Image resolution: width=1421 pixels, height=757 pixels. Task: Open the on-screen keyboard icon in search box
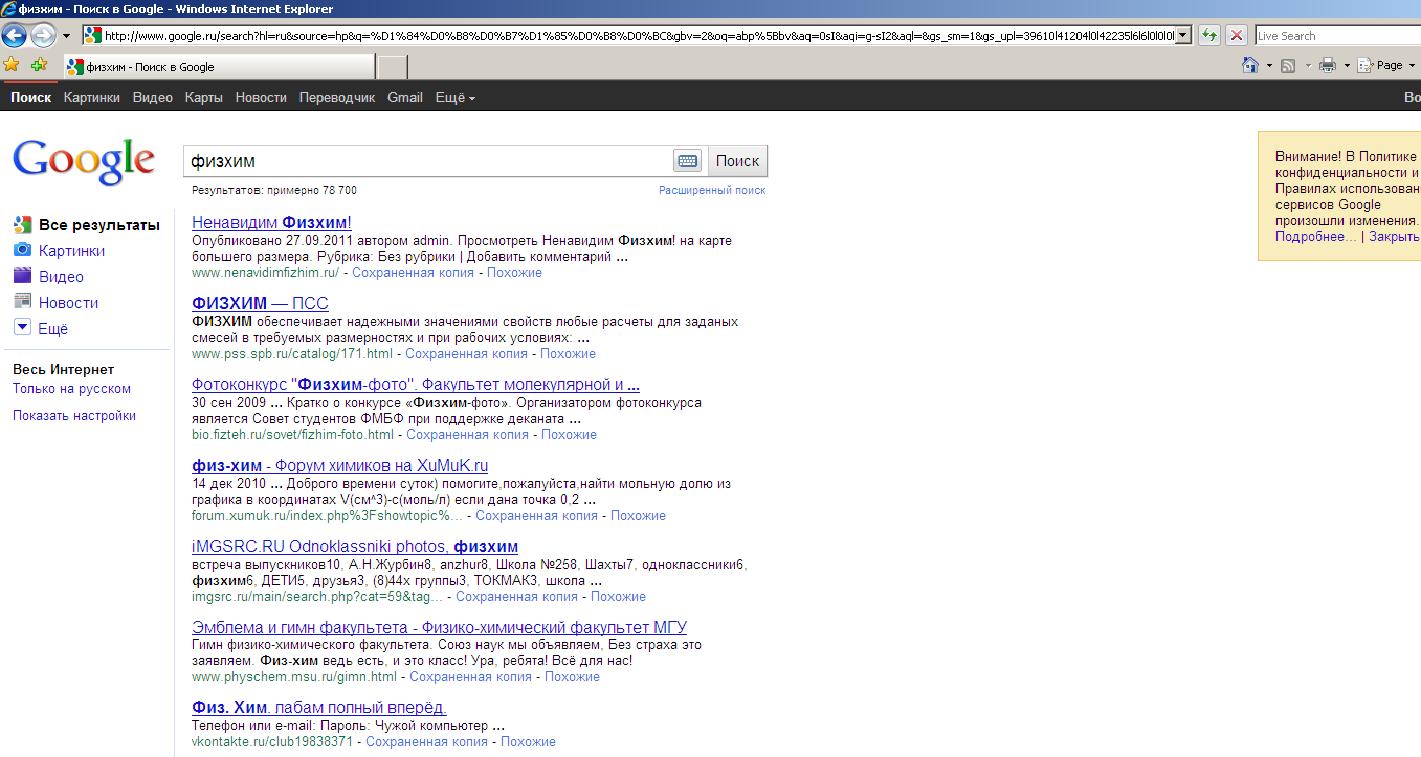[x=688, y=160]
